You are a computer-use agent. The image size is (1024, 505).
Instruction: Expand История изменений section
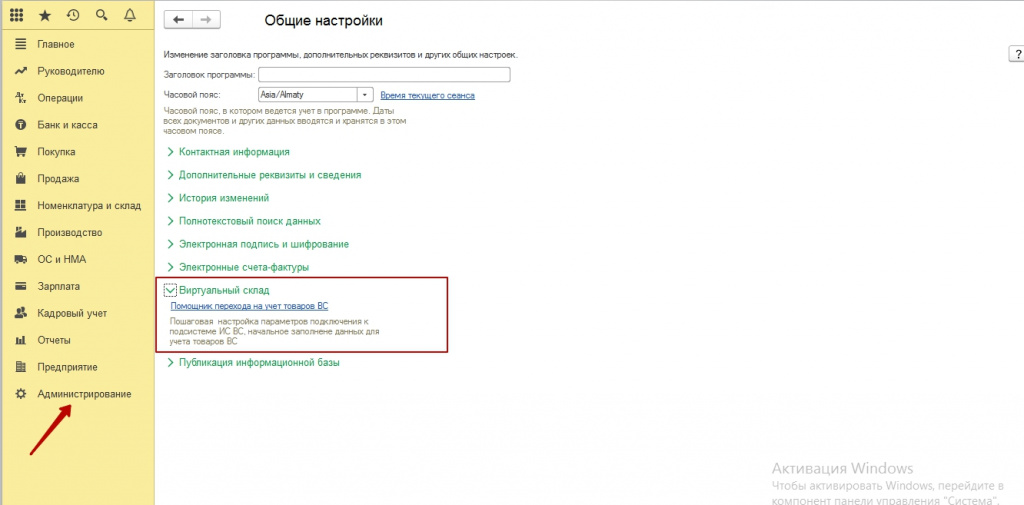(170, 198)
